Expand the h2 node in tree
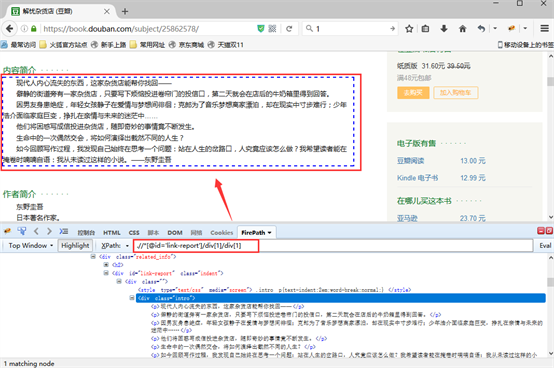The height and width of the screenshot is (368, 554). click(106, 265)
